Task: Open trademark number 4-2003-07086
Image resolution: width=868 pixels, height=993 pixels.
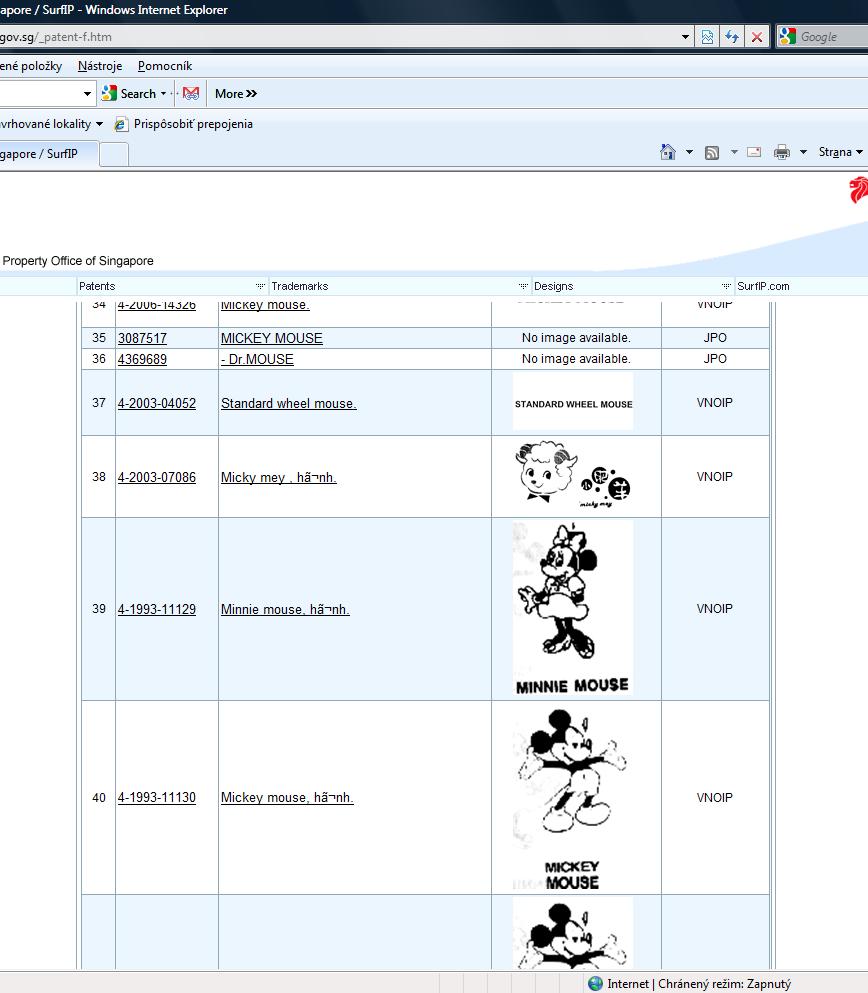Action: coord(157,478)
